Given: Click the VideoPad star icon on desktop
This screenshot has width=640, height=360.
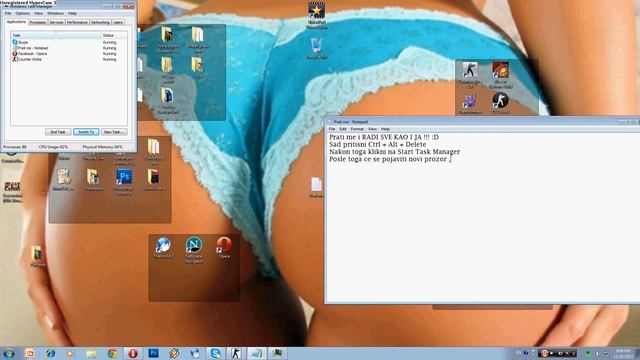Looking at the screenshot, I should pyautogui.click(x=316, y=11).
